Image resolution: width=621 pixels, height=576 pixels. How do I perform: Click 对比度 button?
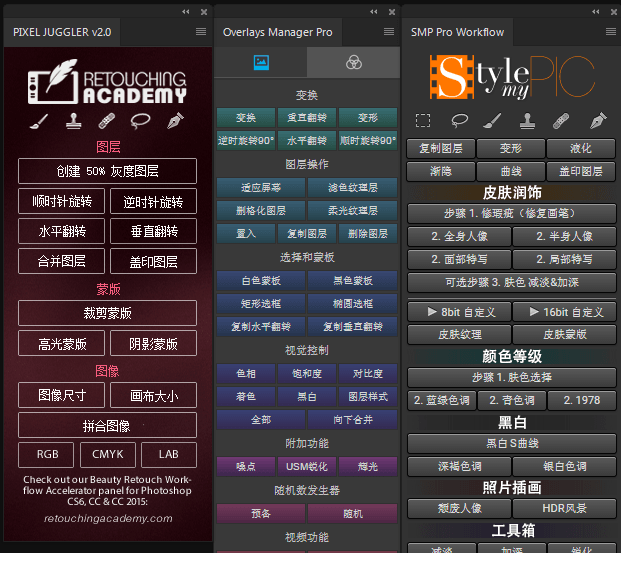point(368,374)
